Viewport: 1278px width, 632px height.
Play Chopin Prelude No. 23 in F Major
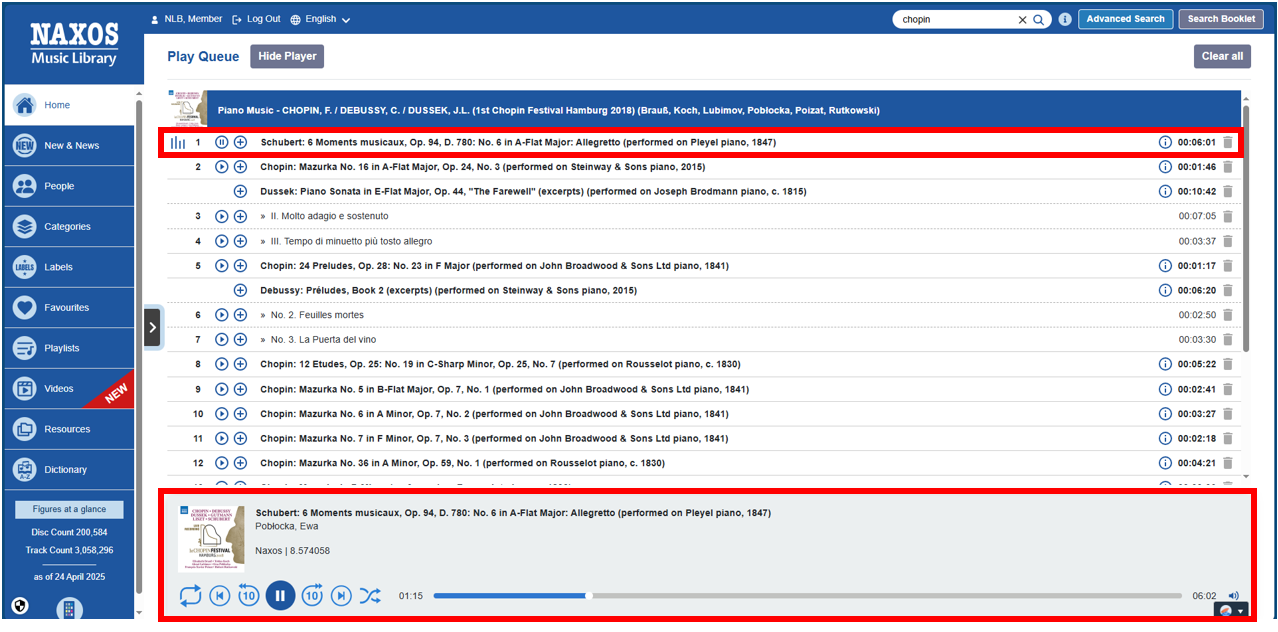[222, 266]
